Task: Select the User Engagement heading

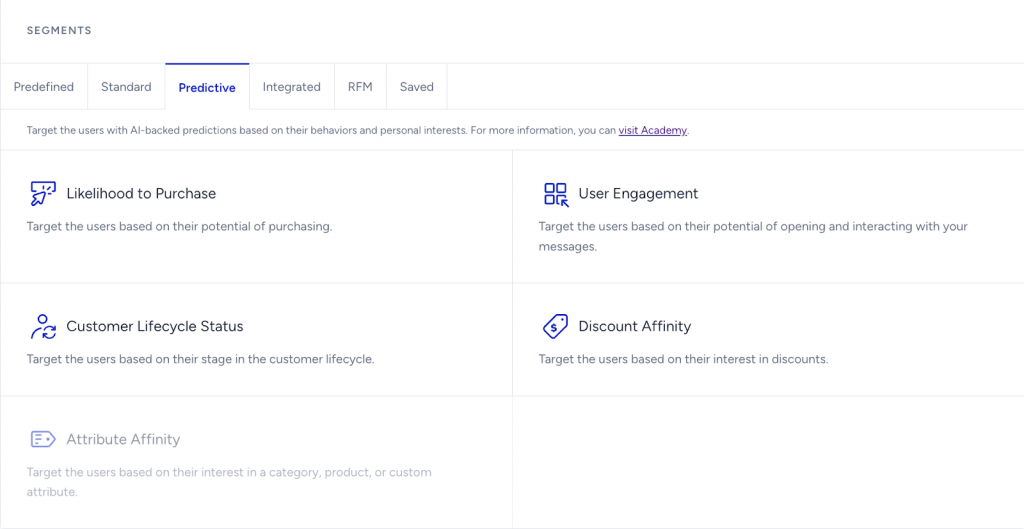Action: (x=638, y=193)
